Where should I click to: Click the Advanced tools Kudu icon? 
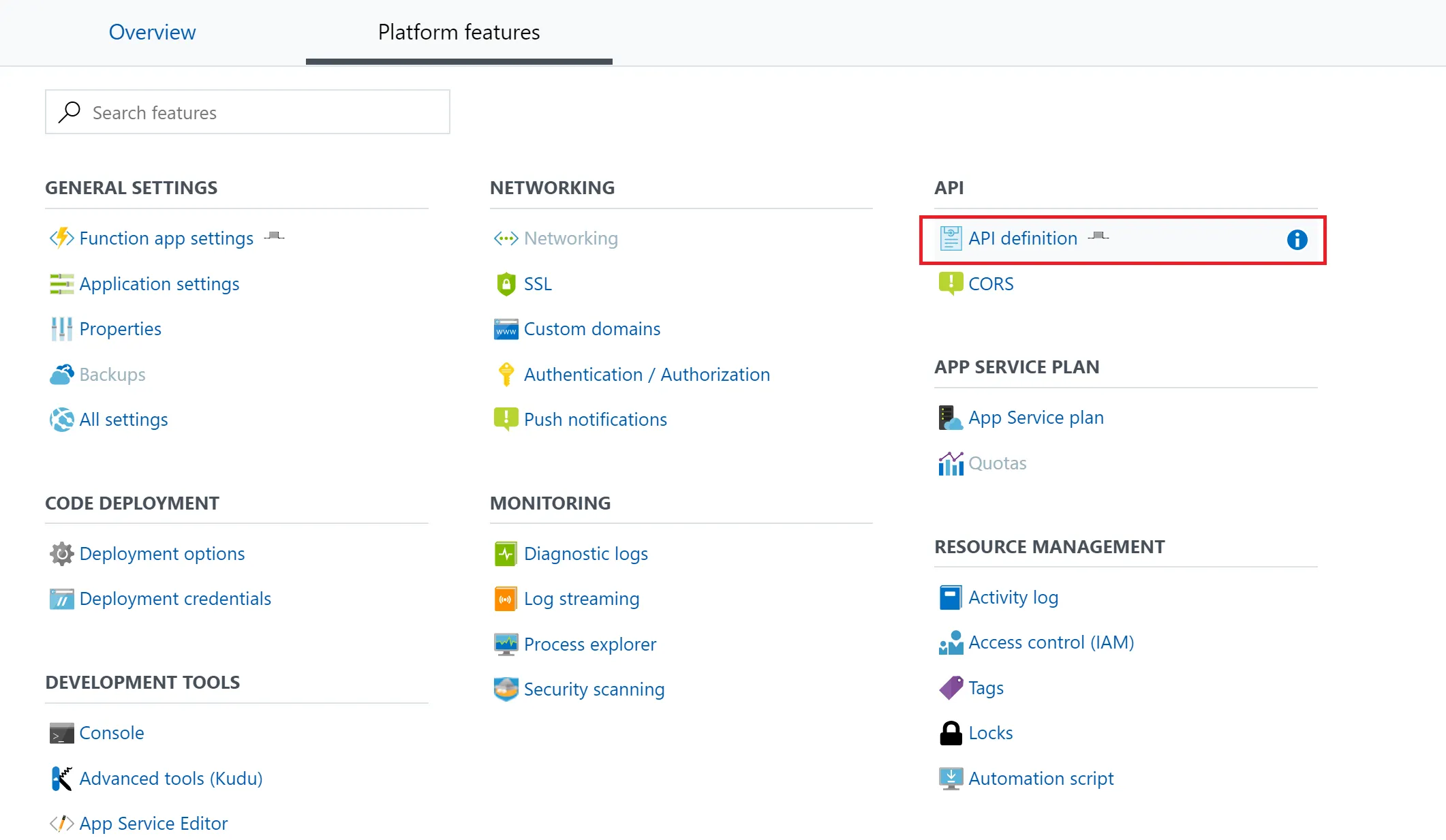click(x=61, y=778)
